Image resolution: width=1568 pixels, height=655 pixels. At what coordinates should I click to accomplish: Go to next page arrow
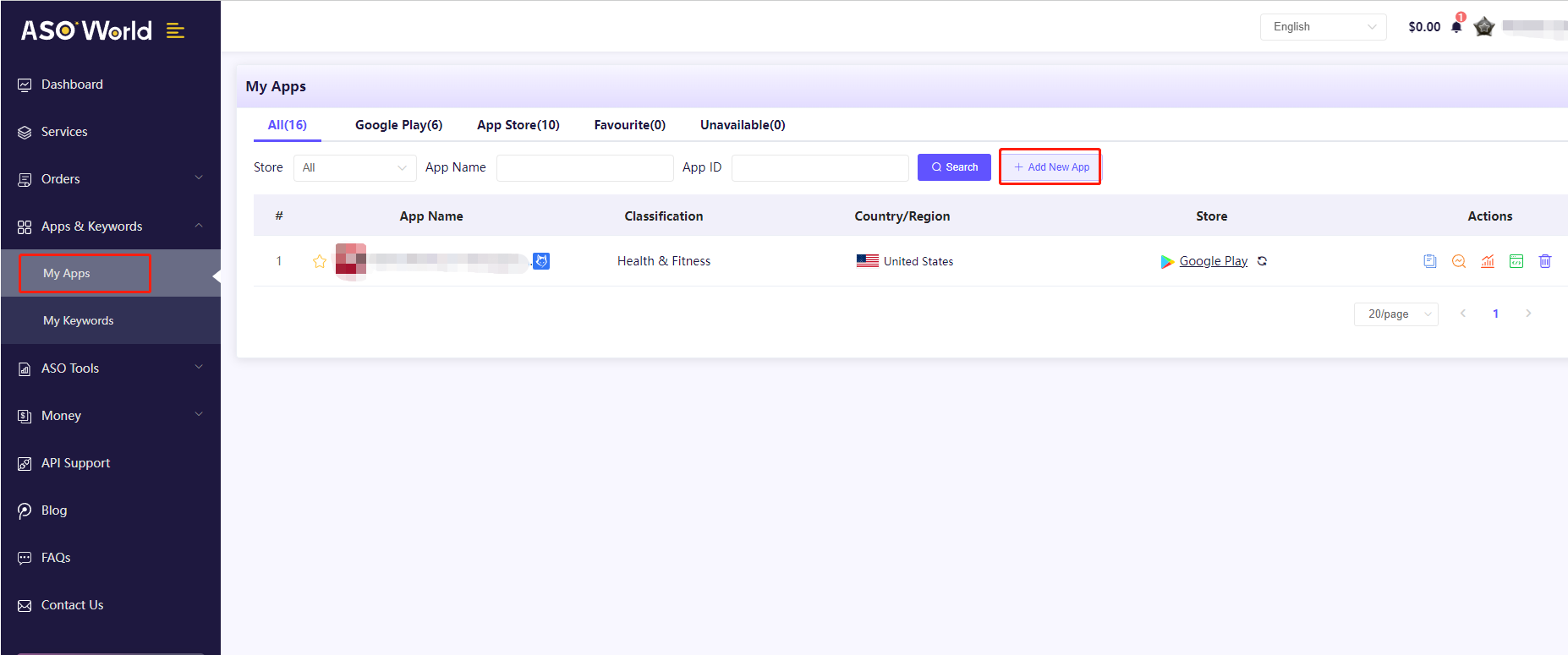point(1528,314)
